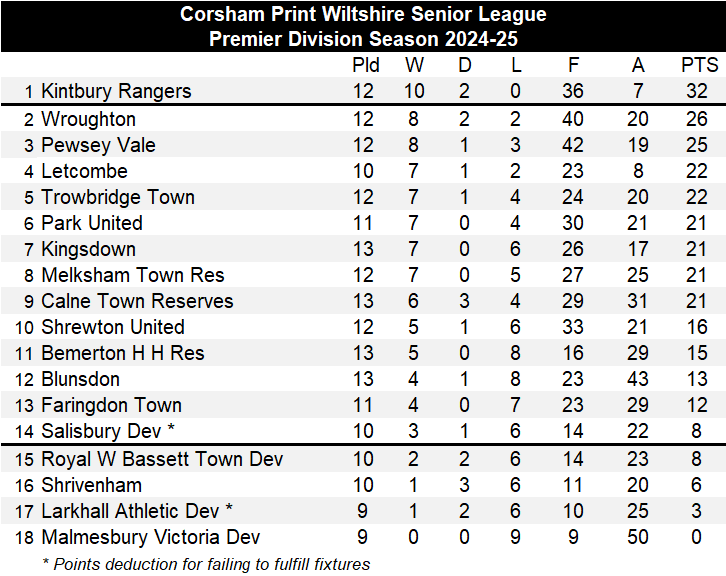Image resolution: width=726 pixels, height=576 pixels.
Task: Click the PTS column header
Action: click(699, 65)
